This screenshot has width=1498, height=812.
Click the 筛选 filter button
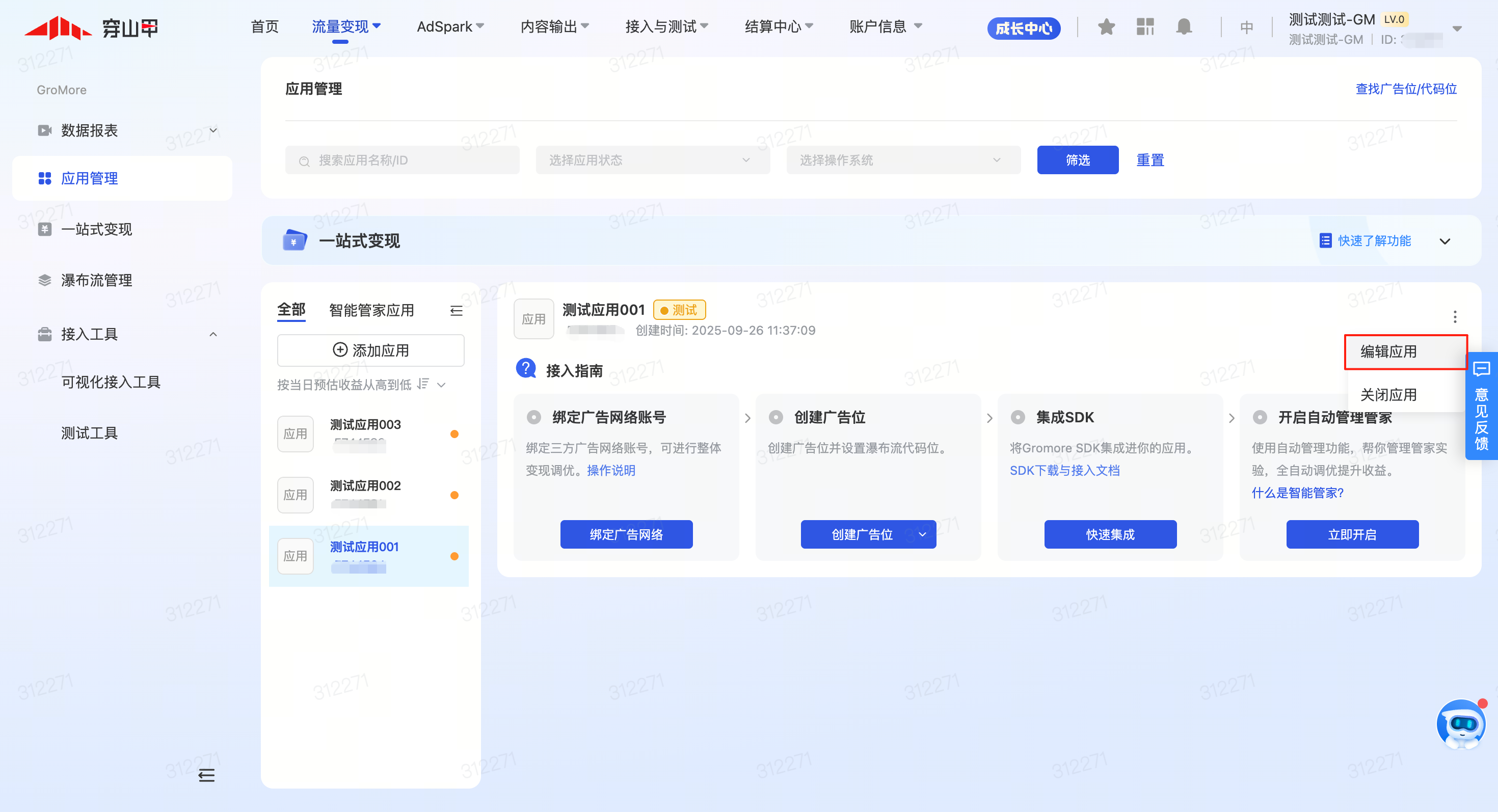[x=1078, y=160]
